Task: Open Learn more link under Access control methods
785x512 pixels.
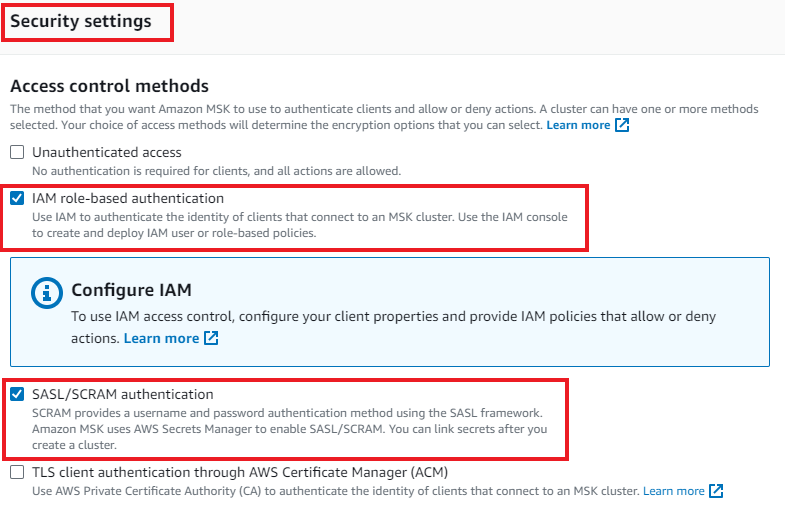Action: [578, 125]
